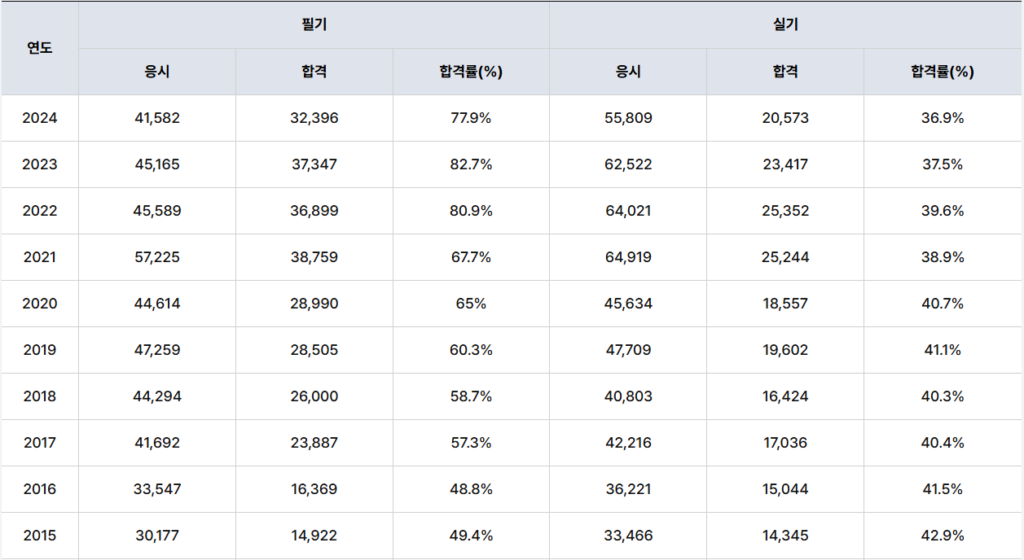Click the 2022 row year cell
Image resolution: width=1024 pixels, height=560 pixels.
39,211
